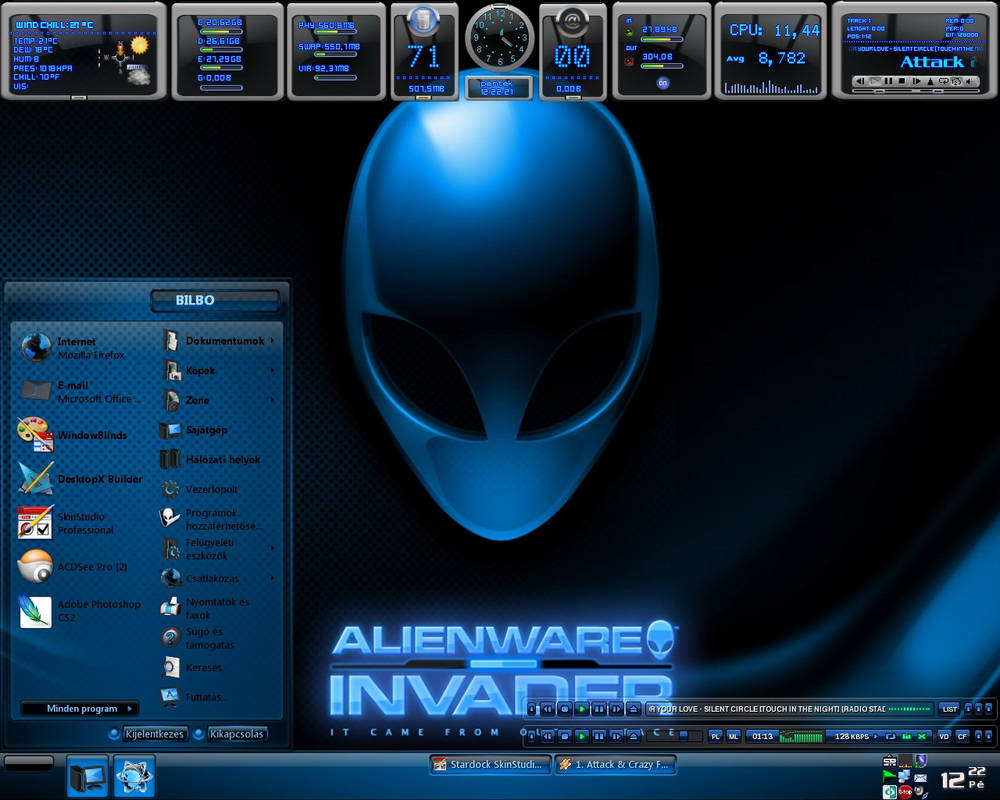1000x800 pixels.
Task: Toggle the network meter 'on' button
Action: click(x=663, y=83)
